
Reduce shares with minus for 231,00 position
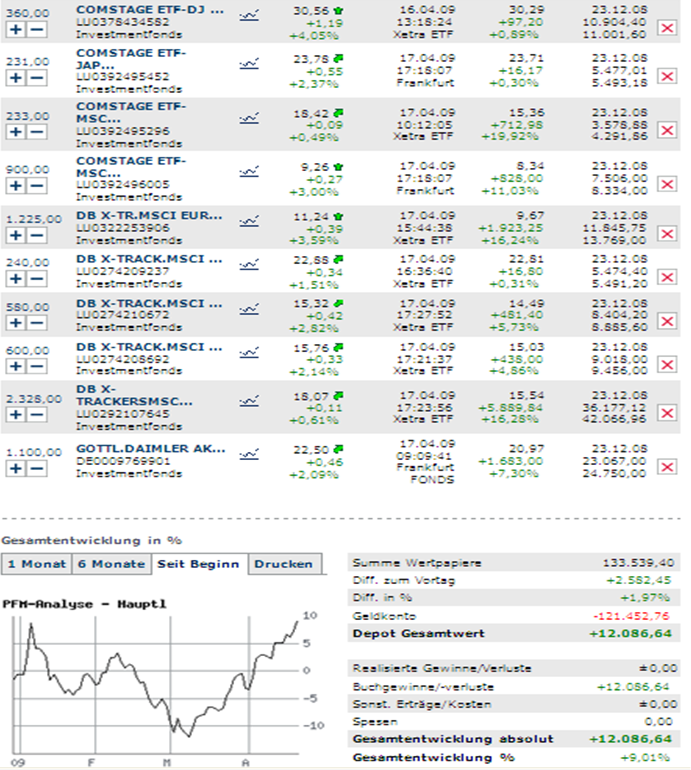point(37,78)
